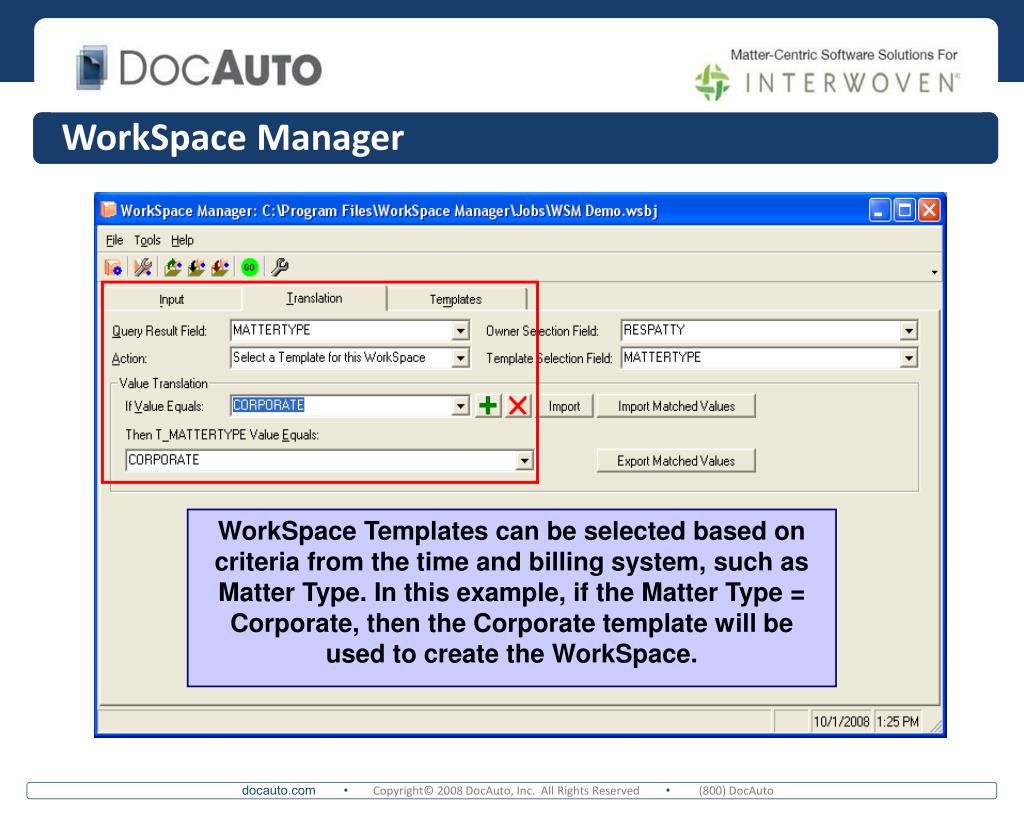
Task: Open the Query Result Field dropdown
Action: (x=460, y=330)
